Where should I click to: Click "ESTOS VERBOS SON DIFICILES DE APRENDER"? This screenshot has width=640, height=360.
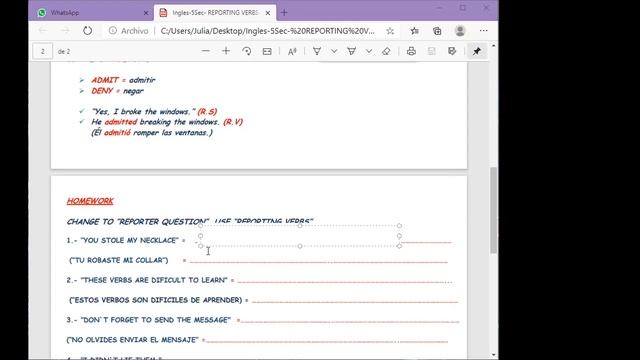[156, 300]
